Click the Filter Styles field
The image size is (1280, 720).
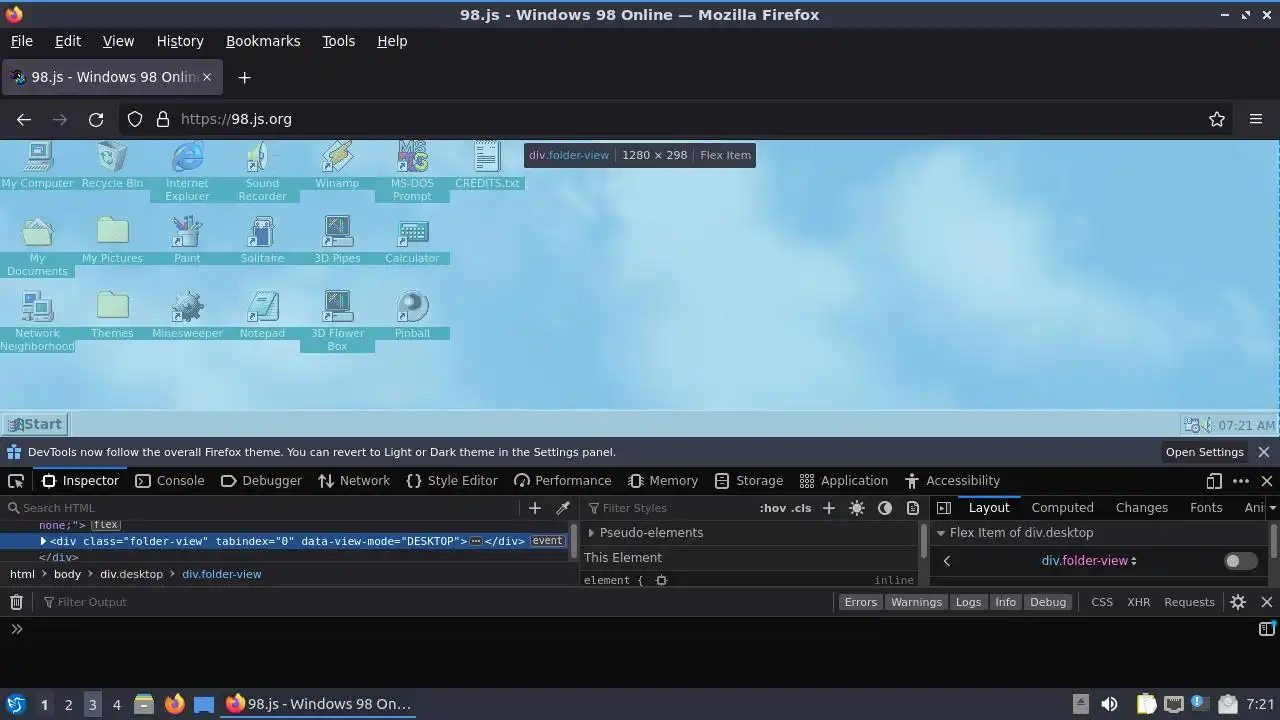[x=668, y=508]
